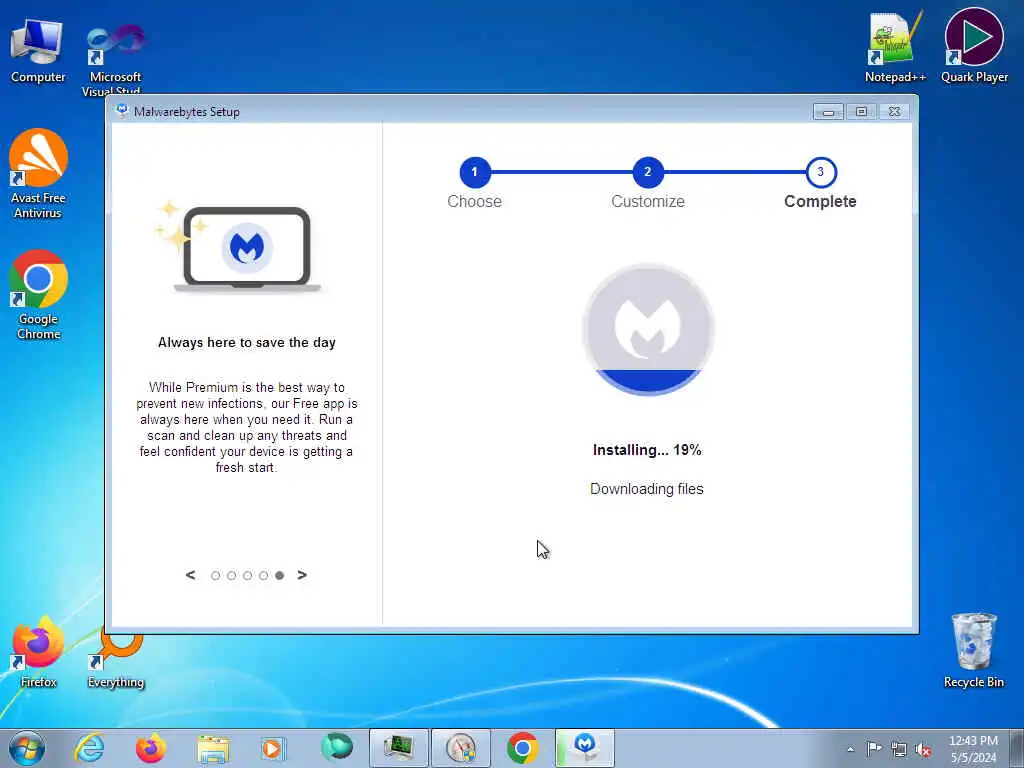Click the circular install progress indicator
The image size is (1024, 768).
point(648,329)
